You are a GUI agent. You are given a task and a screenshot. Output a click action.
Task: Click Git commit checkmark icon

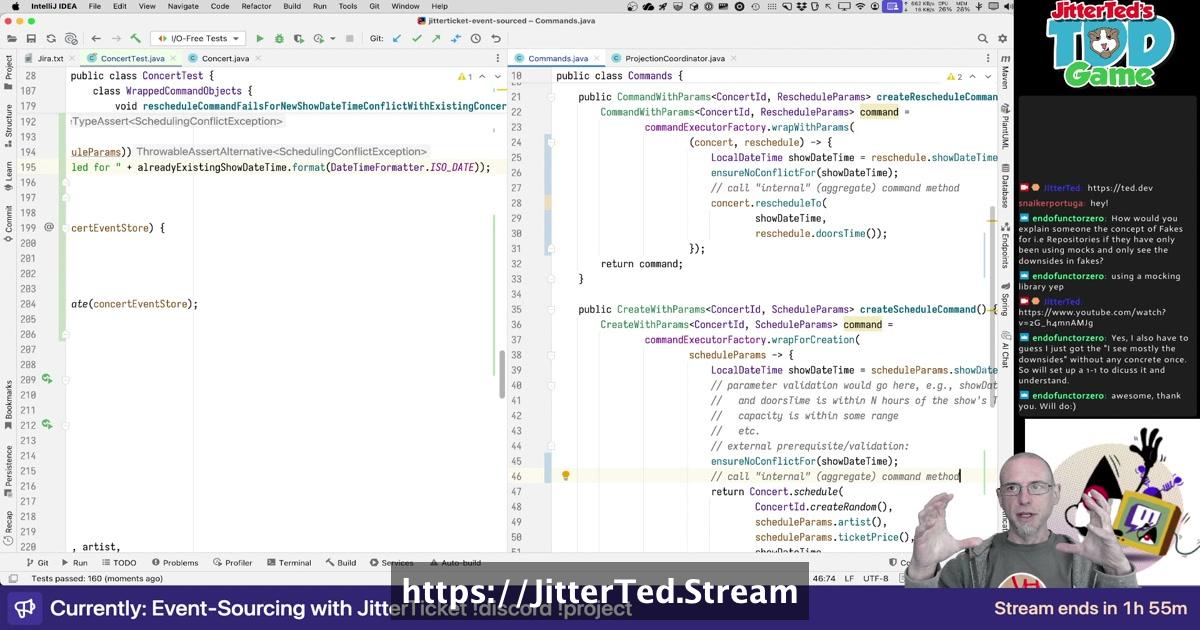417,39
